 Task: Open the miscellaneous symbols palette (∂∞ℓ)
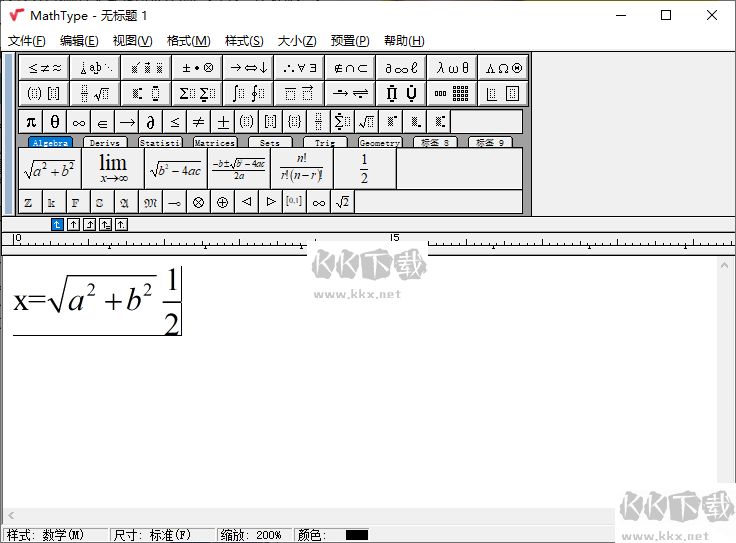402,68
